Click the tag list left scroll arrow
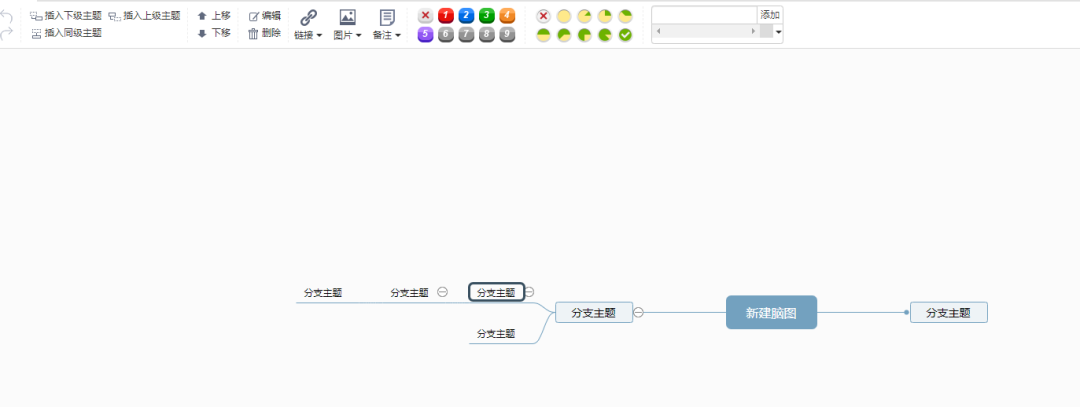Viewport: 1080px width, 407px height. pyautogui.click(x=658, y=32)
